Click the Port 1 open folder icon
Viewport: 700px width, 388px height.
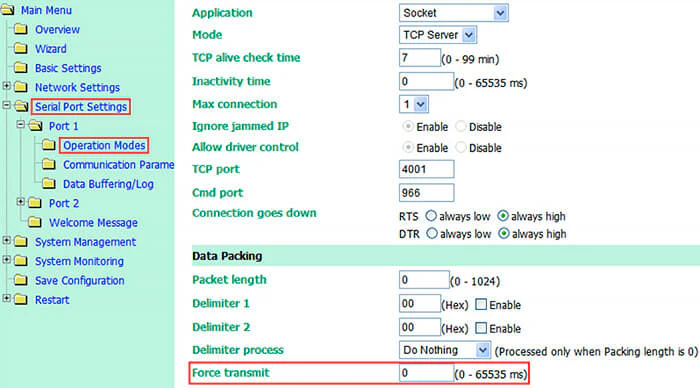35,126
